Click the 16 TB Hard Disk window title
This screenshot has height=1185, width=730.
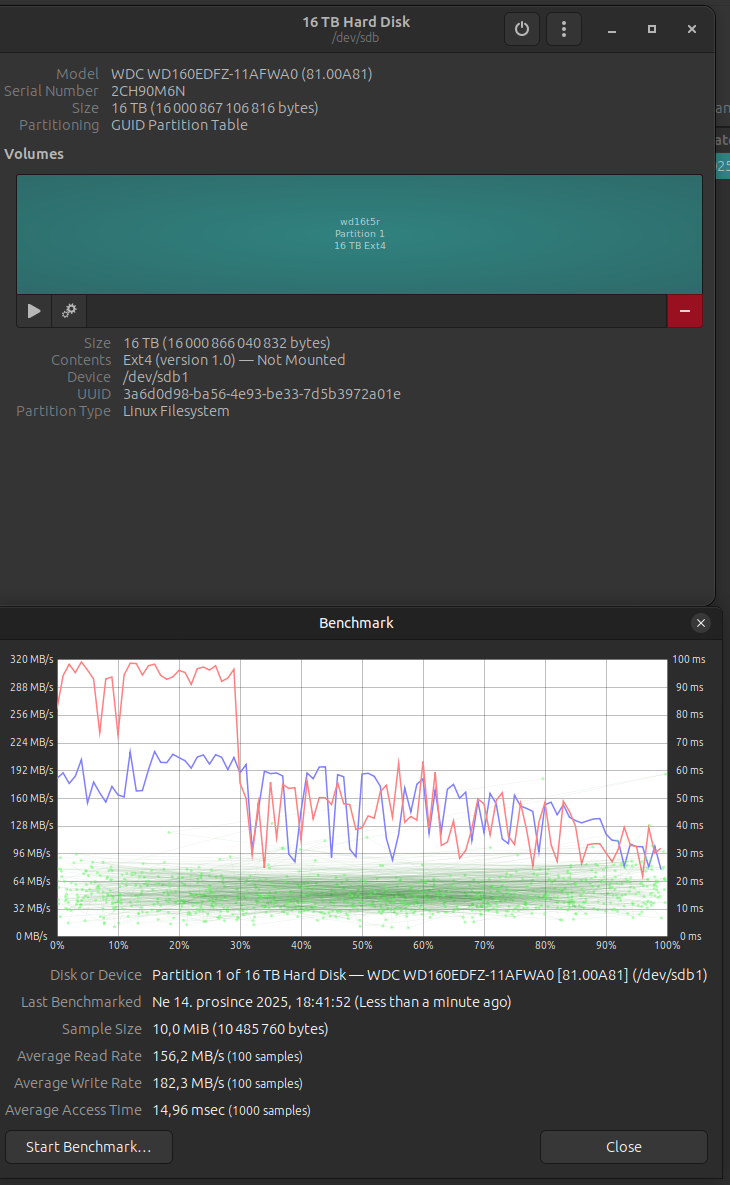click(356, 22)
